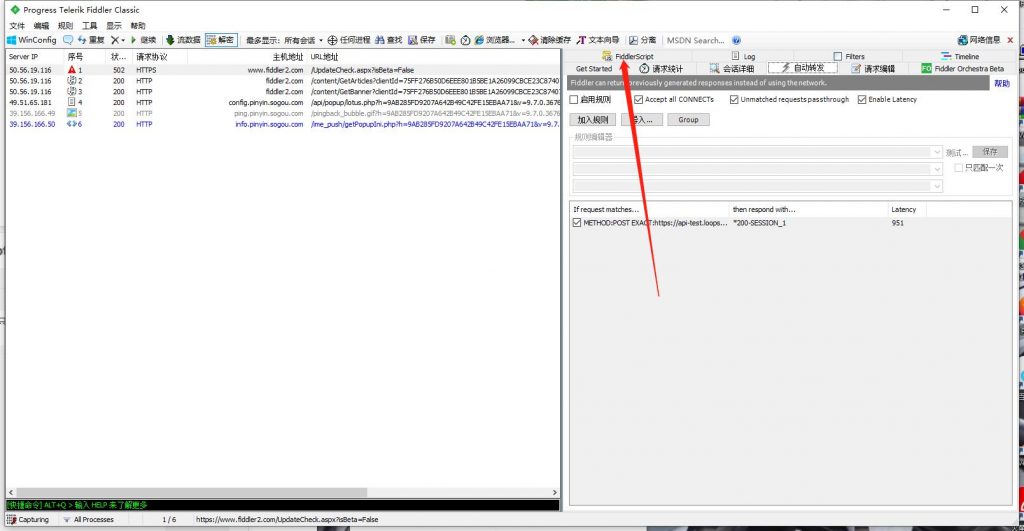Image resolution: width=1024 pixels, height=531 pixels.
Task: Open the first rule editor dropdown
Action: (x=936, y=152)
